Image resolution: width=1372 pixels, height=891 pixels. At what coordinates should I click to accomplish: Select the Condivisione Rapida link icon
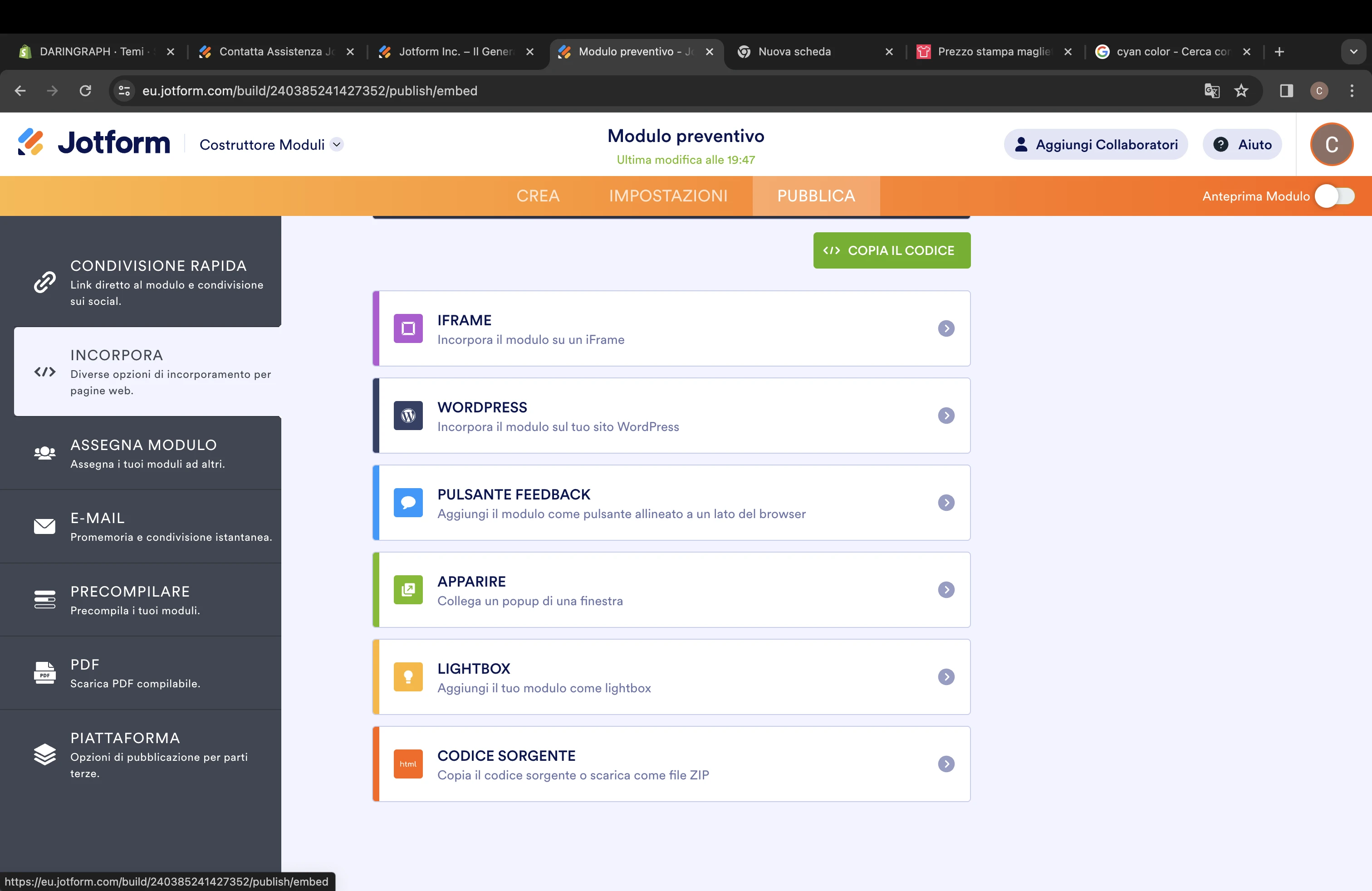tap(44, 282)
